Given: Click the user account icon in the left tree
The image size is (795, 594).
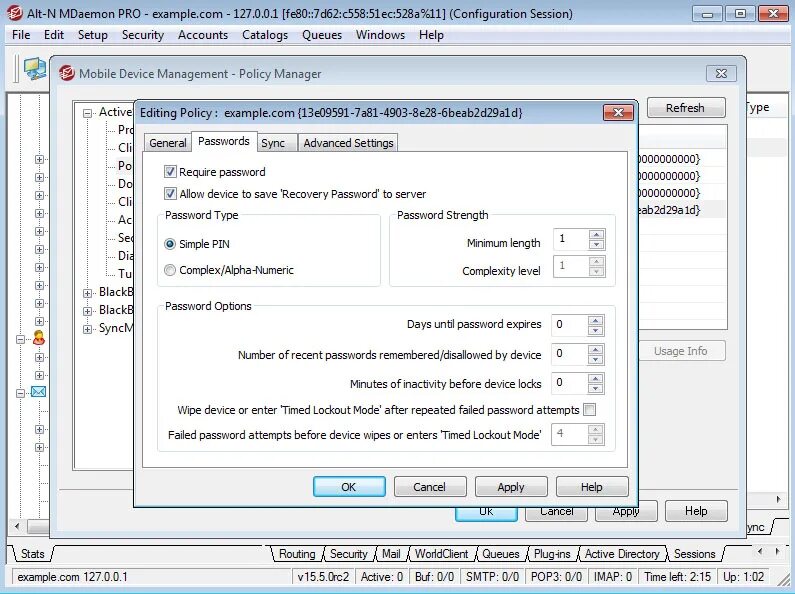Looking at the screenshot, I should 39,338.
